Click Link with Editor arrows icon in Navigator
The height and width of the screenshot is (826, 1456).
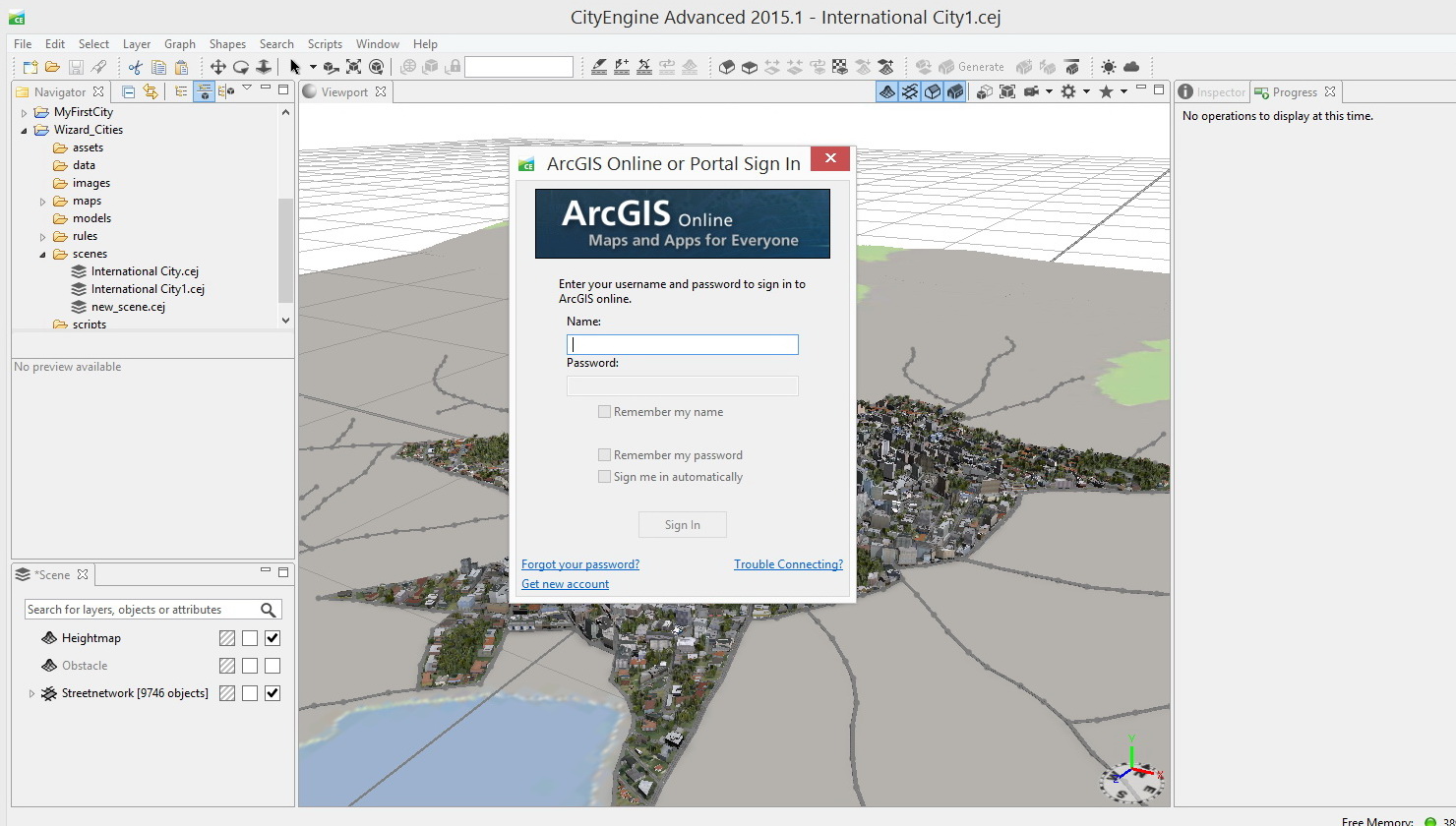coord(151,91)
